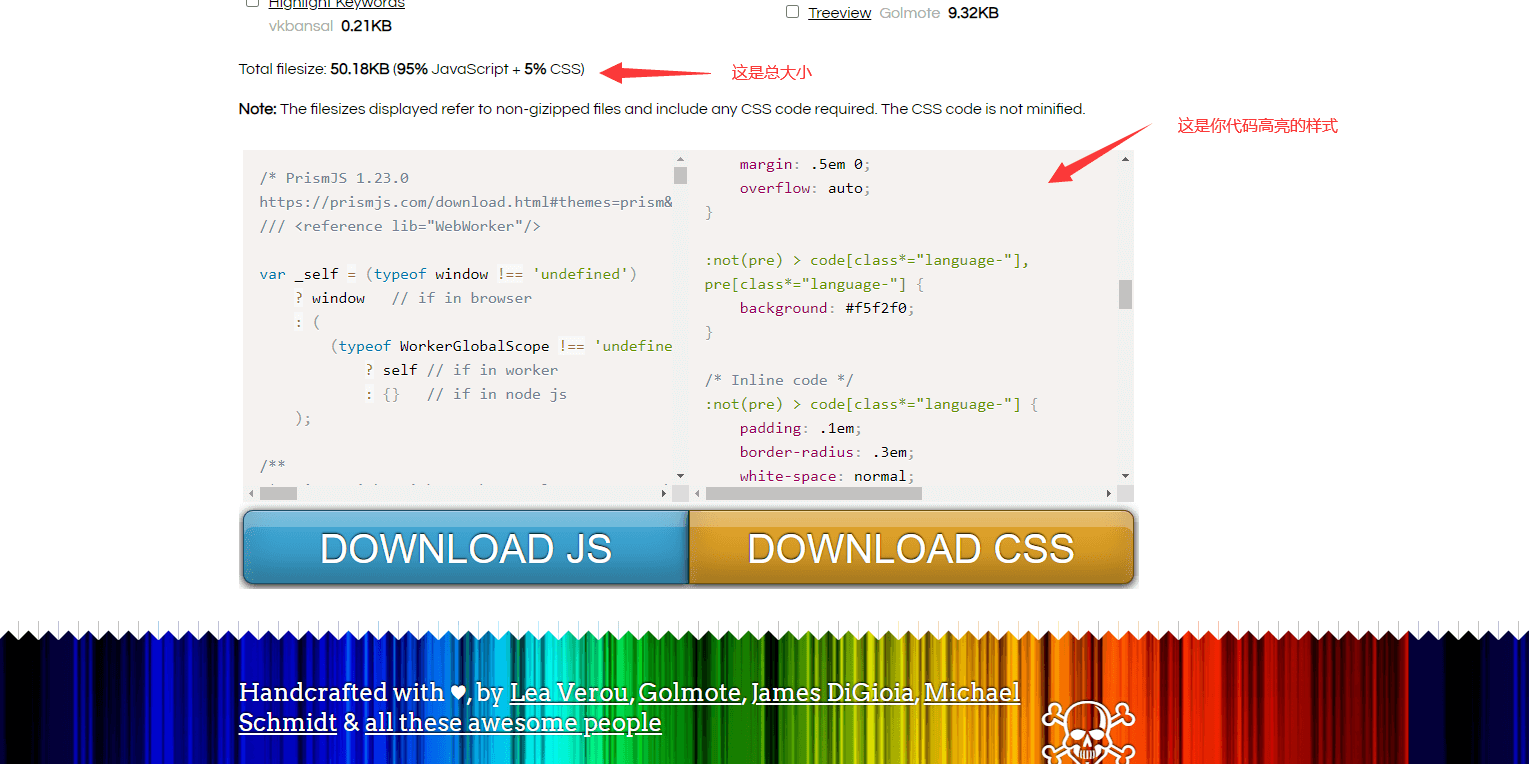This screenshot has width=1529, height=764.
Task: Open the Treeview plugin link
Action: pos(839,13)
